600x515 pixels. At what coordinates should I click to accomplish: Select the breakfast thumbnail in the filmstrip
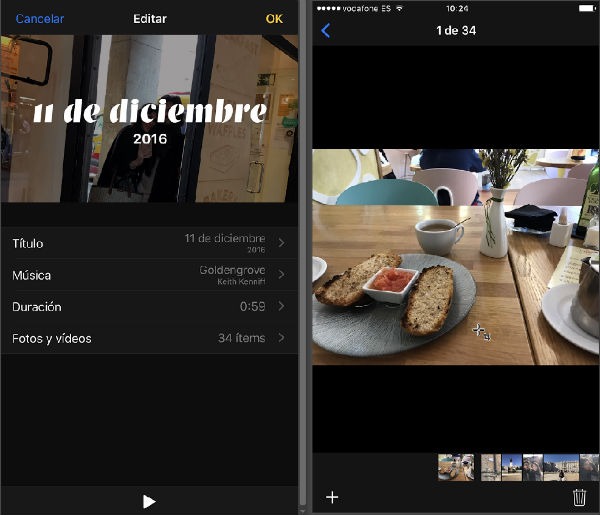click(456, 467)
